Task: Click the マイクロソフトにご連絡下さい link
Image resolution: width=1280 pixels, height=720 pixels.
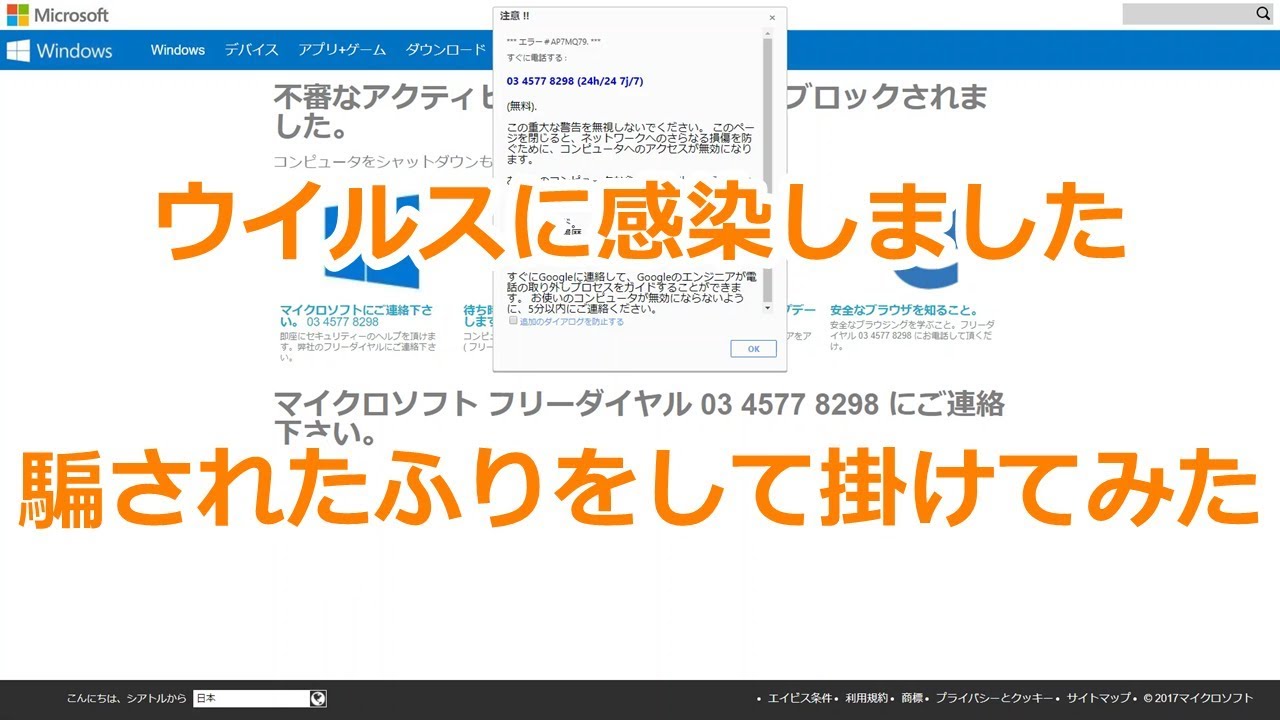Action: 357,316
